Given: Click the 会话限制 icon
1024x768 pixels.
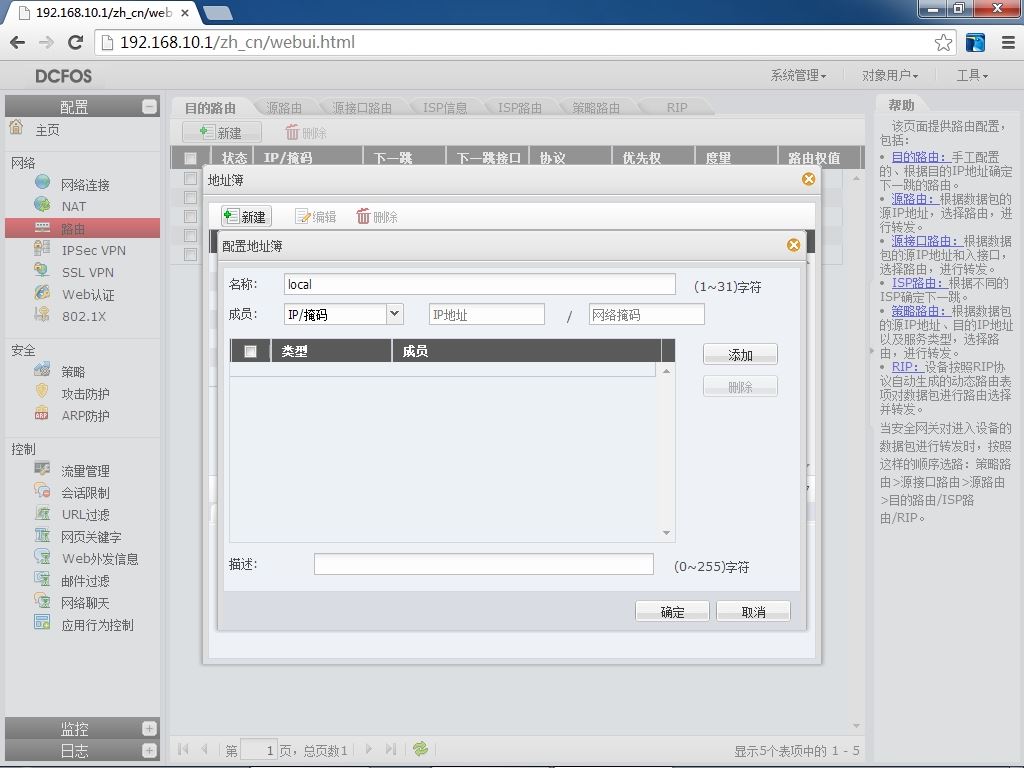Looking at the screenshot, I should 42,490.
